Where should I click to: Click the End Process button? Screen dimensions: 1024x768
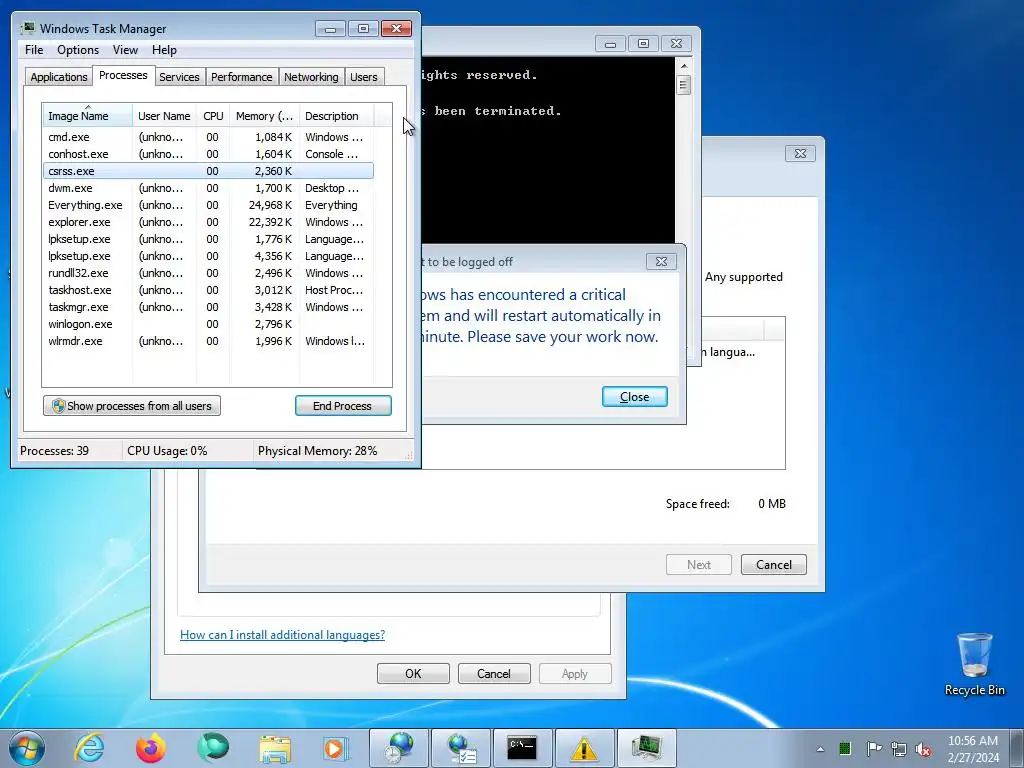[x=343, y=406]
